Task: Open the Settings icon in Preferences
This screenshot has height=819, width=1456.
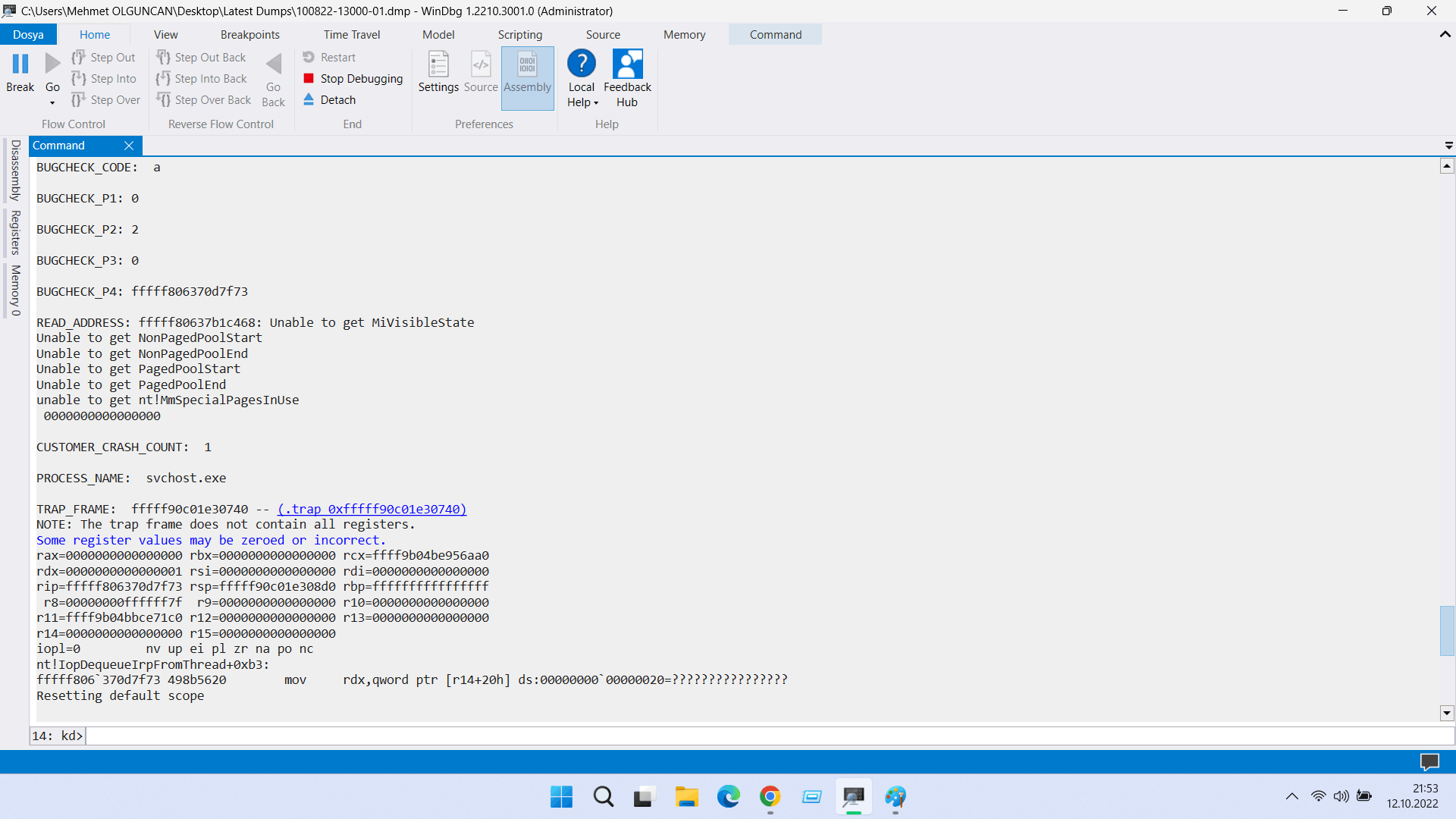Action: point(438,65)
